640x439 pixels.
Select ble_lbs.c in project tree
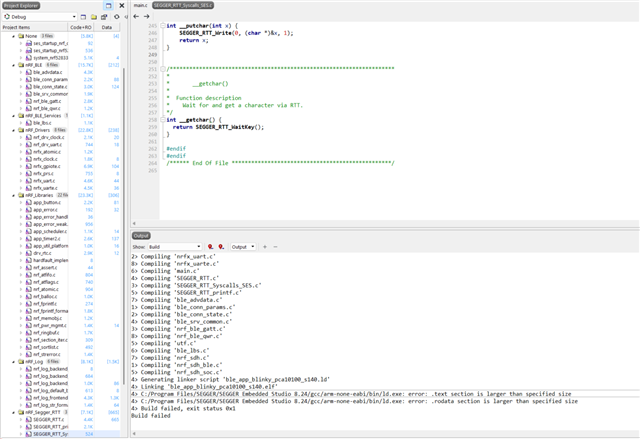[42, 123]
